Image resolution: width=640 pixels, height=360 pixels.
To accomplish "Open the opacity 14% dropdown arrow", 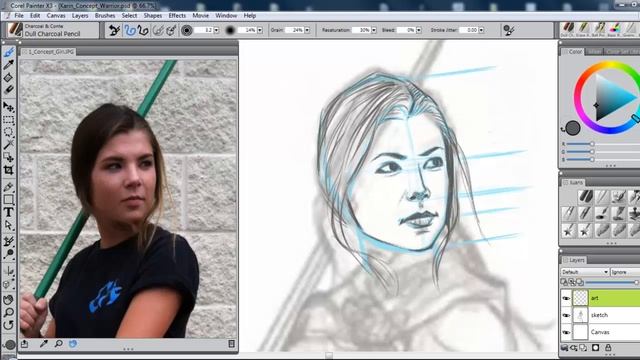I will (260, 30).
